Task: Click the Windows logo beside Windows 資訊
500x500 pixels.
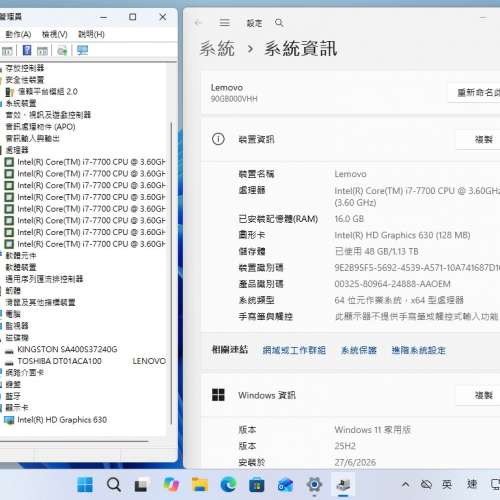Action: [x=218, y=395]
